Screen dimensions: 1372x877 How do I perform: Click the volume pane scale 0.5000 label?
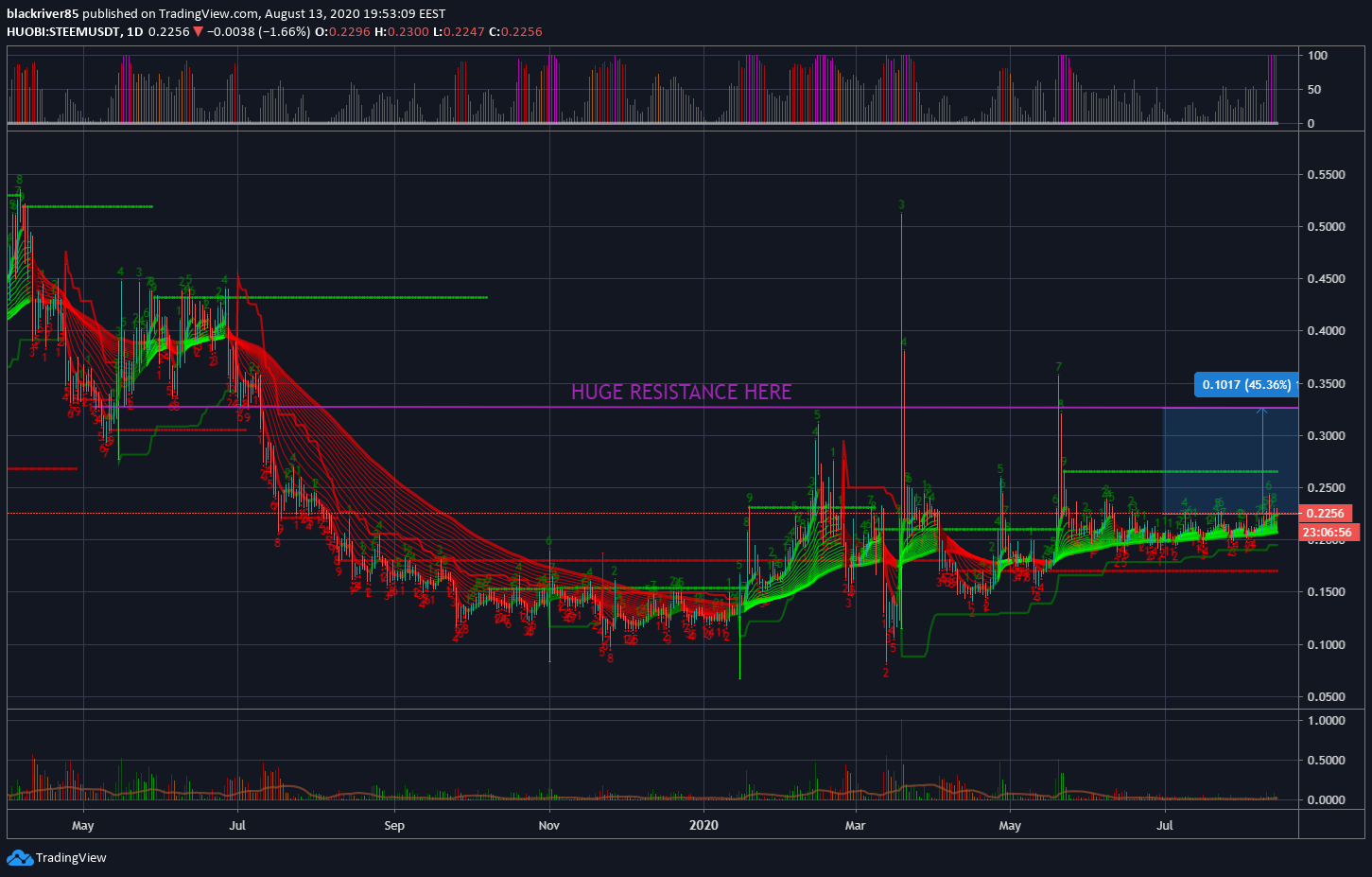click(x=1326, y=761)
